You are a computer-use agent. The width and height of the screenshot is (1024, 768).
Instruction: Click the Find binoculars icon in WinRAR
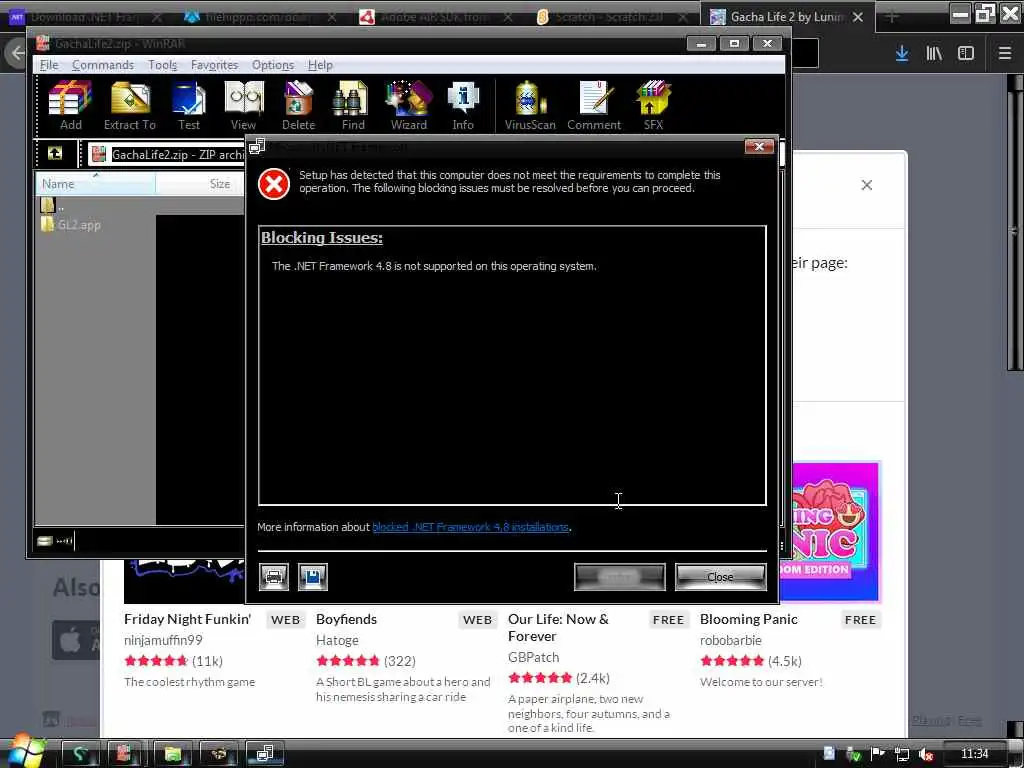(x=353, y=106)
